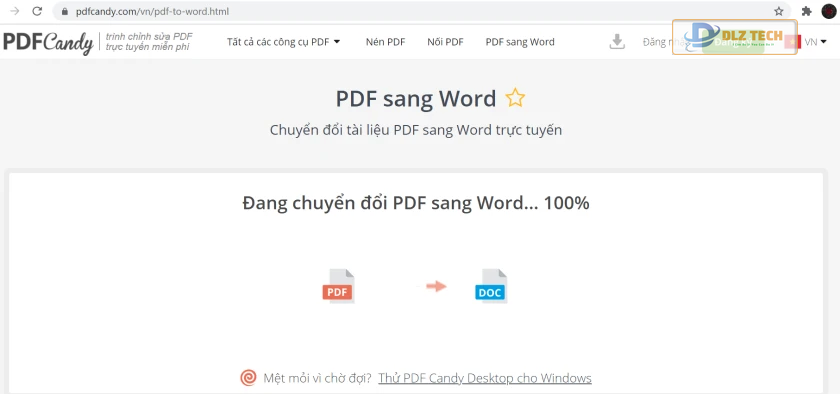Expand the Tất cả các công cụ PDF menu

(x=283, y=42)
